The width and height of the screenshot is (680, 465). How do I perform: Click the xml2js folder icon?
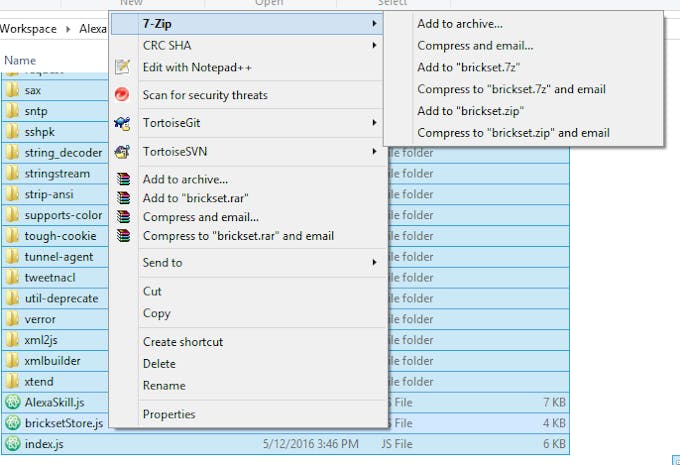[13, 340]
